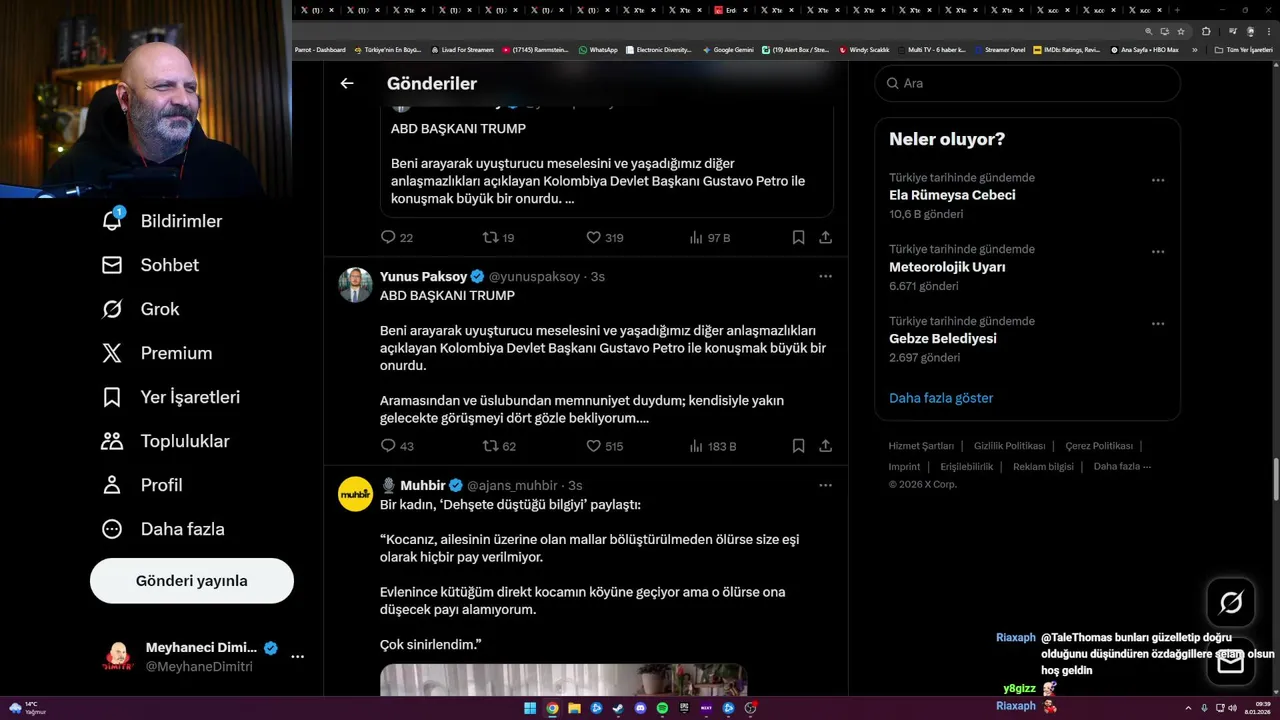
Task: Like the Yunus Paksoy post with 515 likes
Action: (604, 446)
